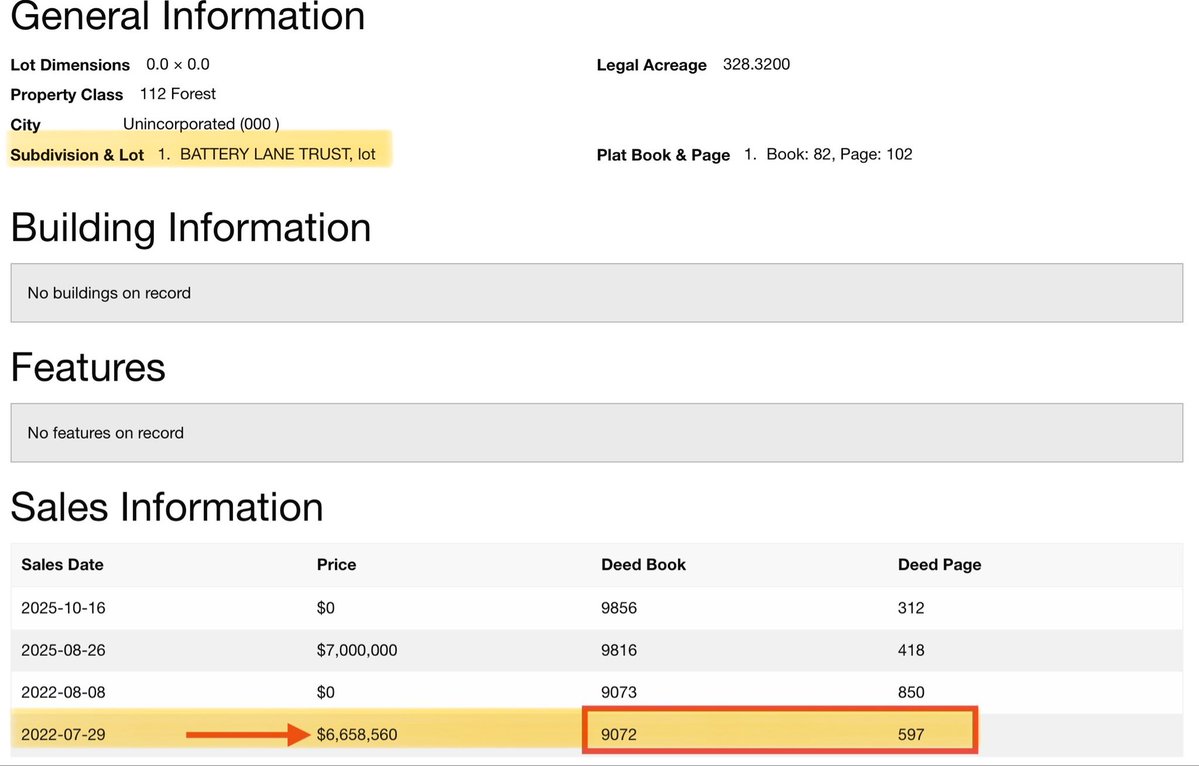Select the Unincorporated (000) city value

[201, 124]
